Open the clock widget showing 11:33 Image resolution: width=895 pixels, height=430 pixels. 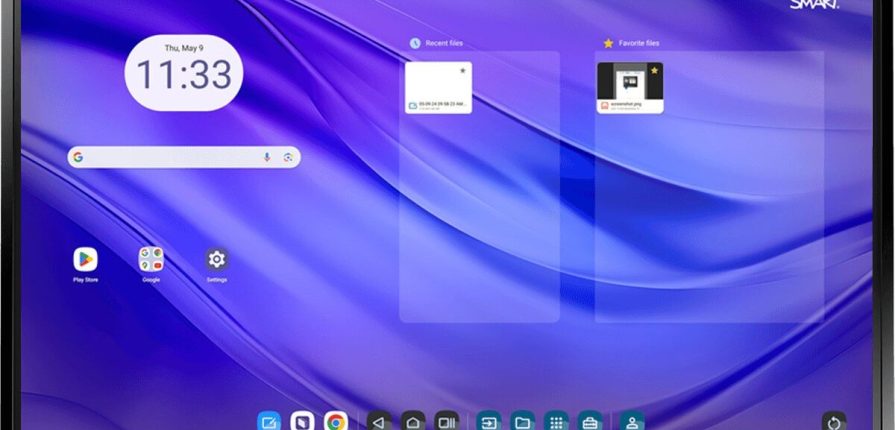184,74
